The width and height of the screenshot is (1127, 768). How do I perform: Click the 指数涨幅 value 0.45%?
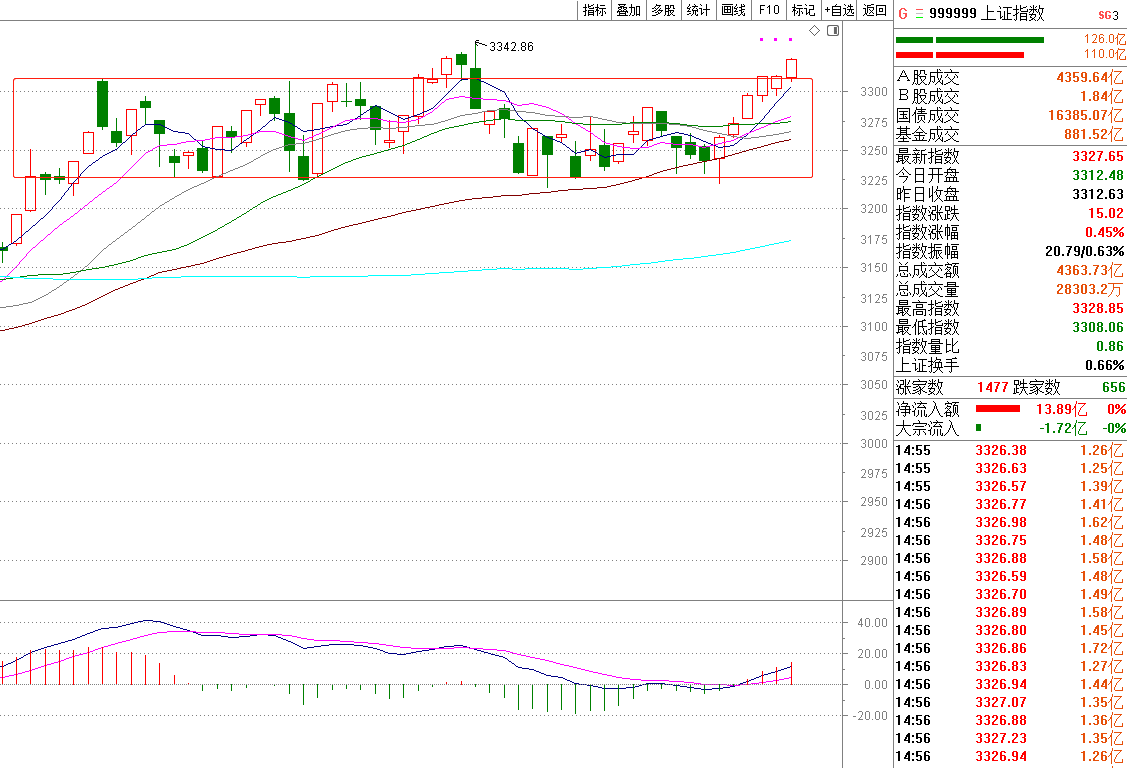tap(1105, 233)
